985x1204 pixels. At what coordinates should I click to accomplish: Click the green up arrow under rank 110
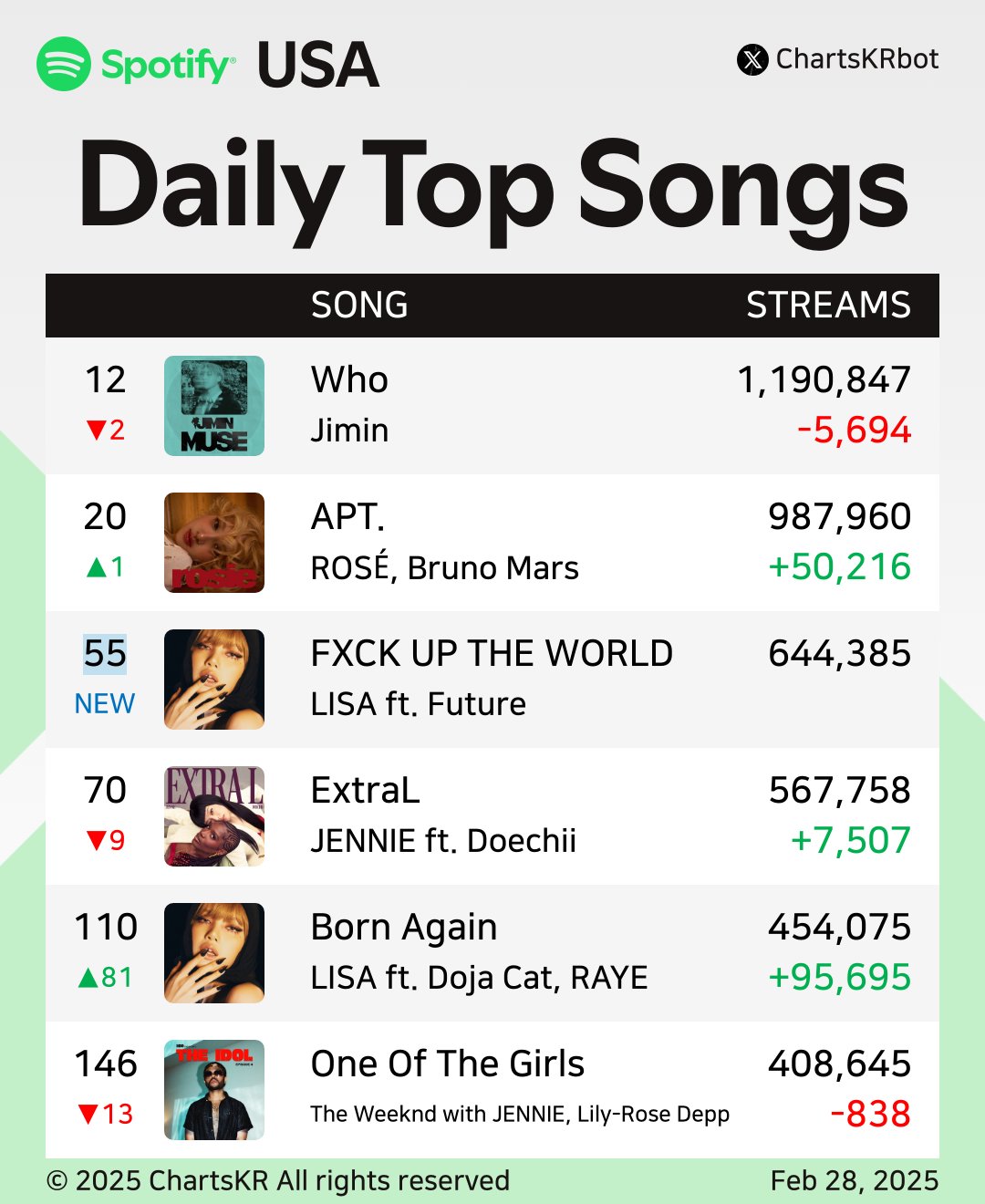(x=88, y=978)
